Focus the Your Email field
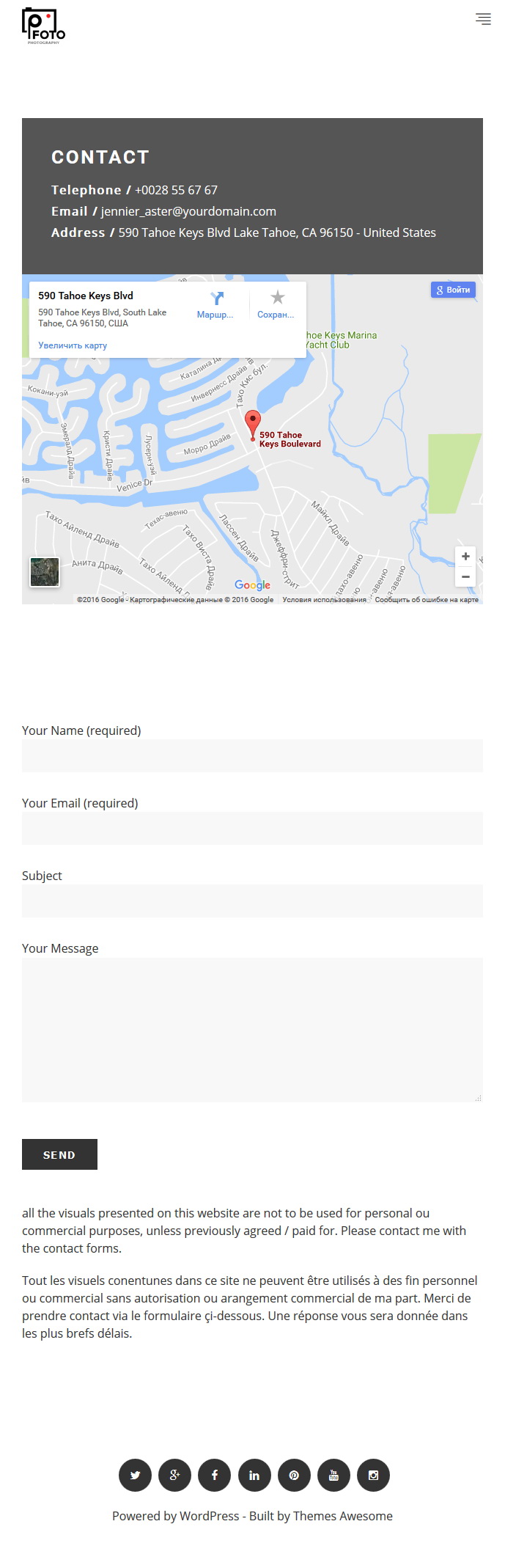Image resolution: width=505 pixels, height=1568 pixels. pyautogui.click(x=252, y=828)
